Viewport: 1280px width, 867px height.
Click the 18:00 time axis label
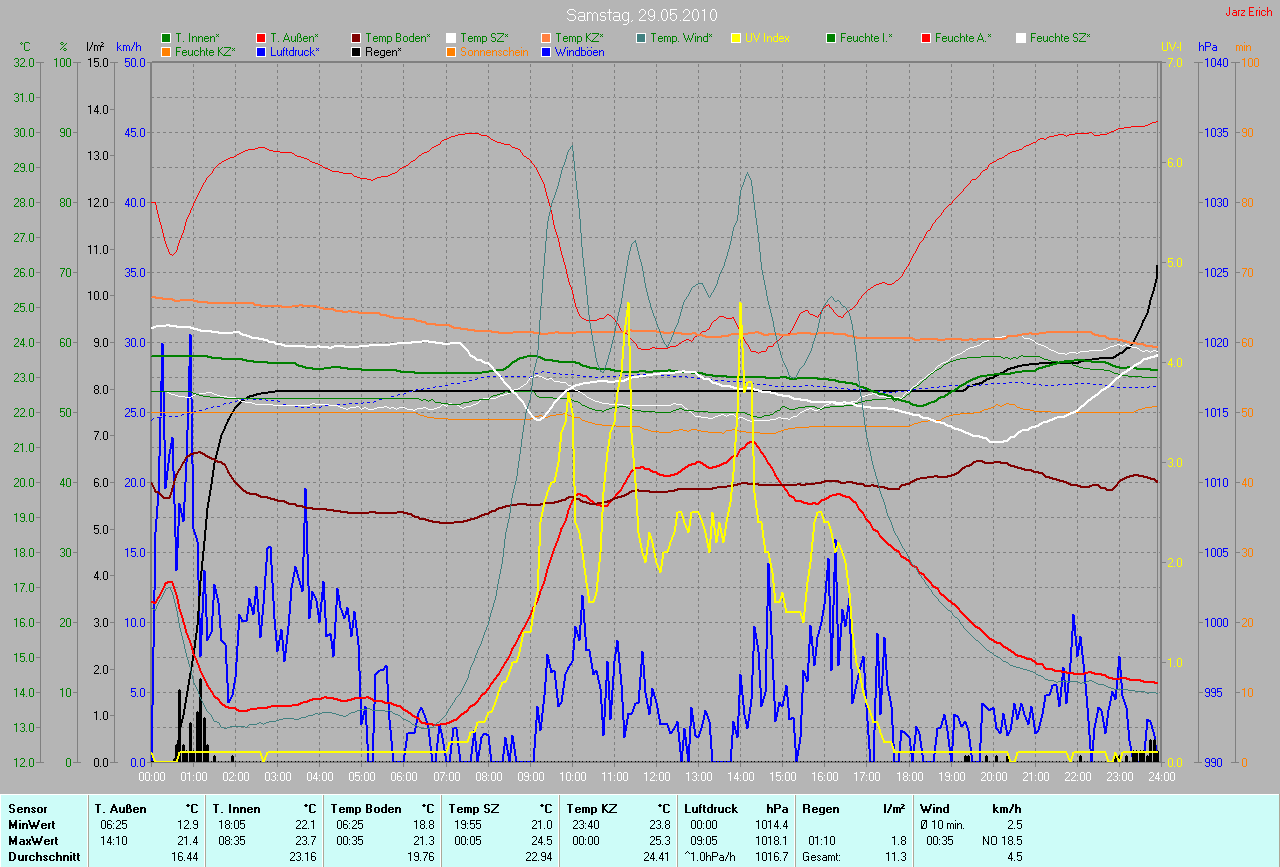908,776
